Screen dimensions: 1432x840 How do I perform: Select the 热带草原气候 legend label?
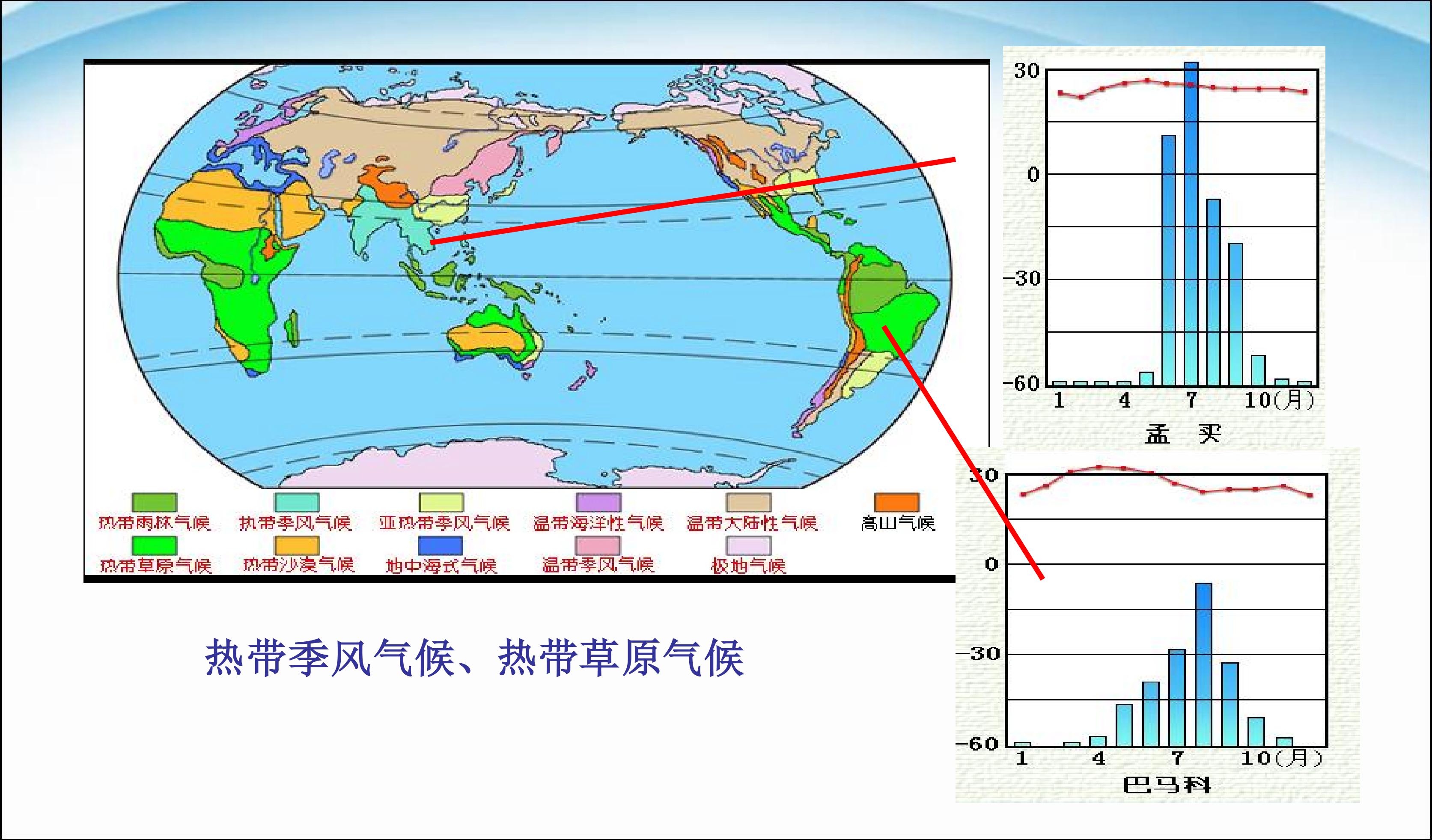click(156, 566)
